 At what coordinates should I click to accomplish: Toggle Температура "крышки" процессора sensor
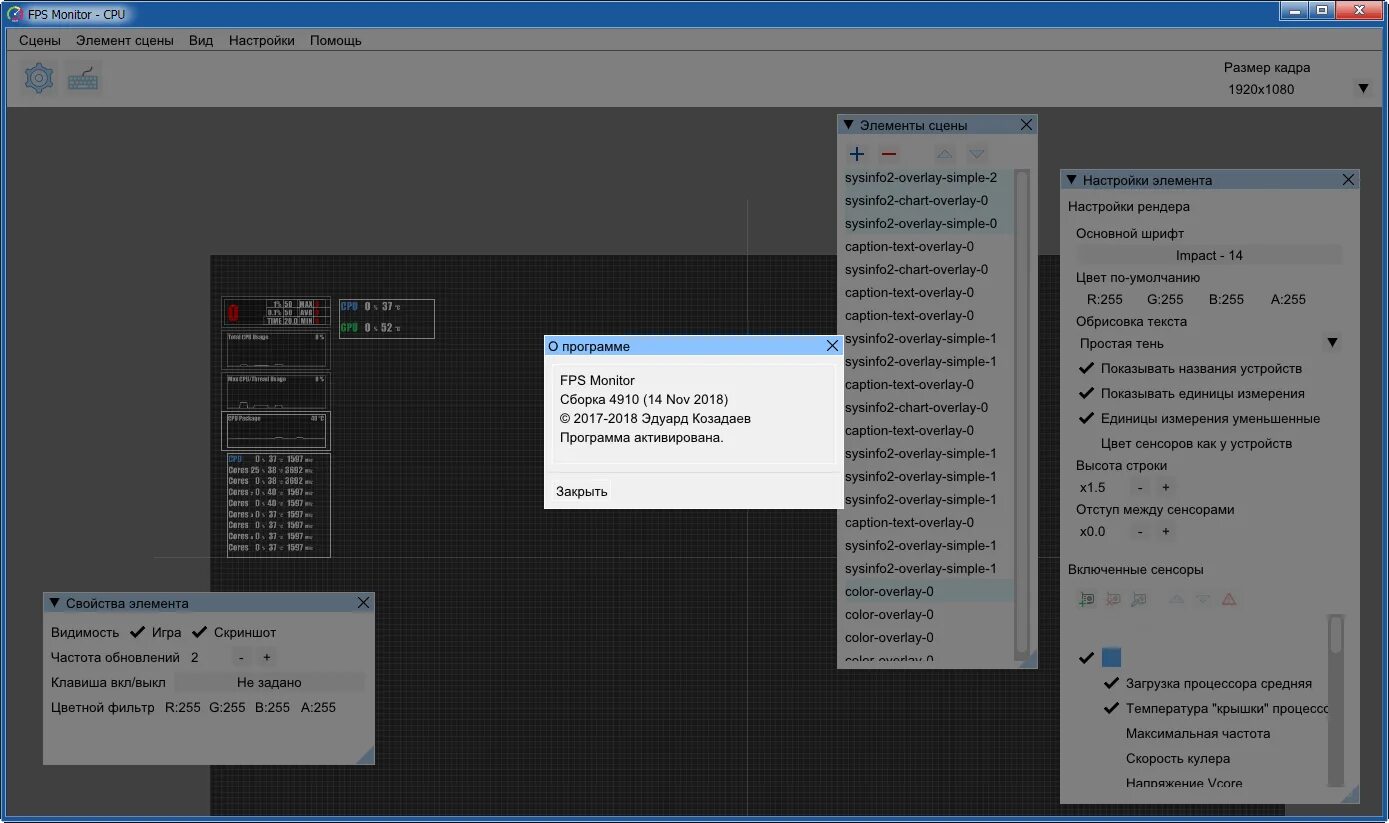coord(1111,708)
